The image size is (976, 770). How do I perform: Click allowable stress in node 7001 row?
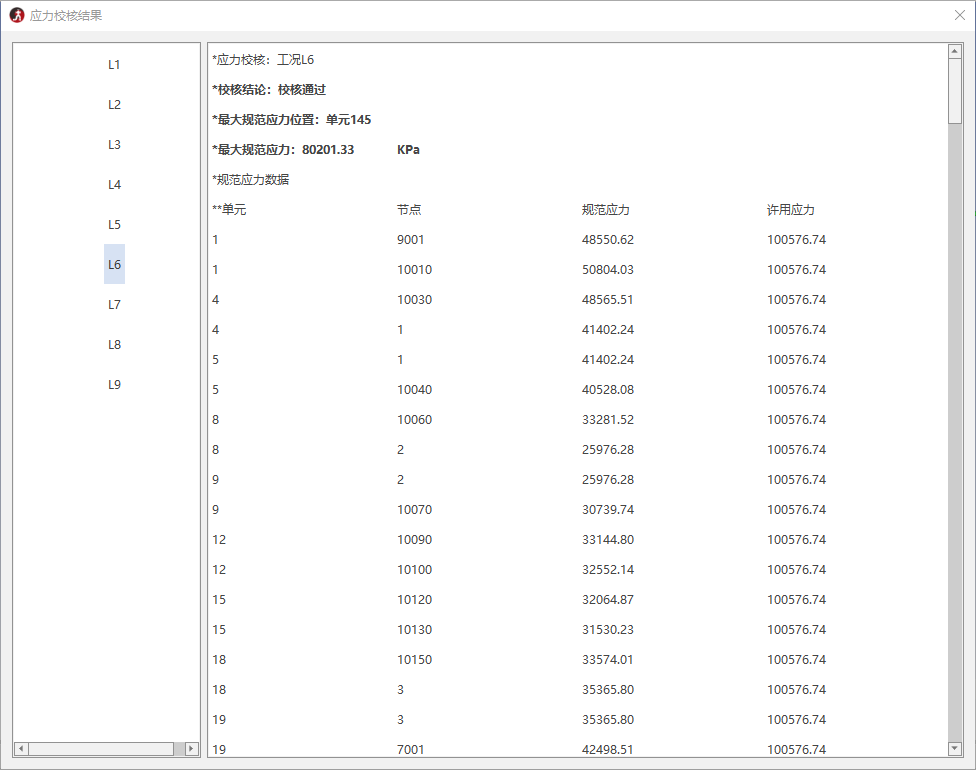tap(796, 749)
